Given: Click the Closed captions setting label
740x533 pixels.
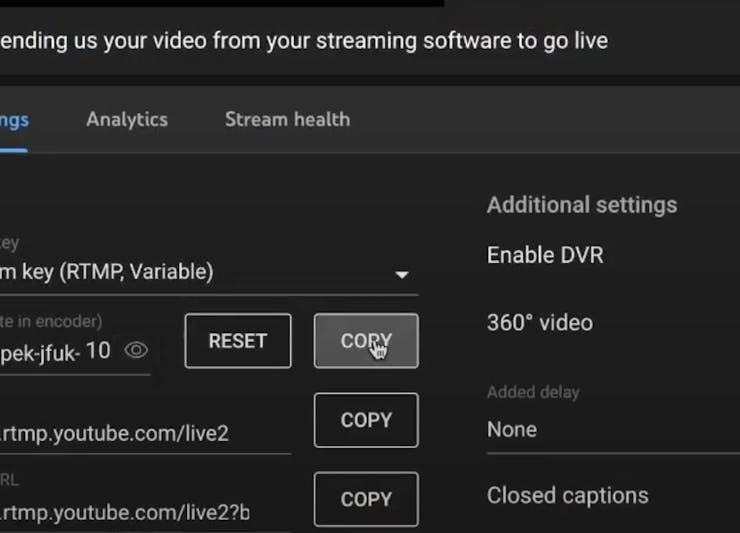Looking at the screenshot, I should [568, 496].
